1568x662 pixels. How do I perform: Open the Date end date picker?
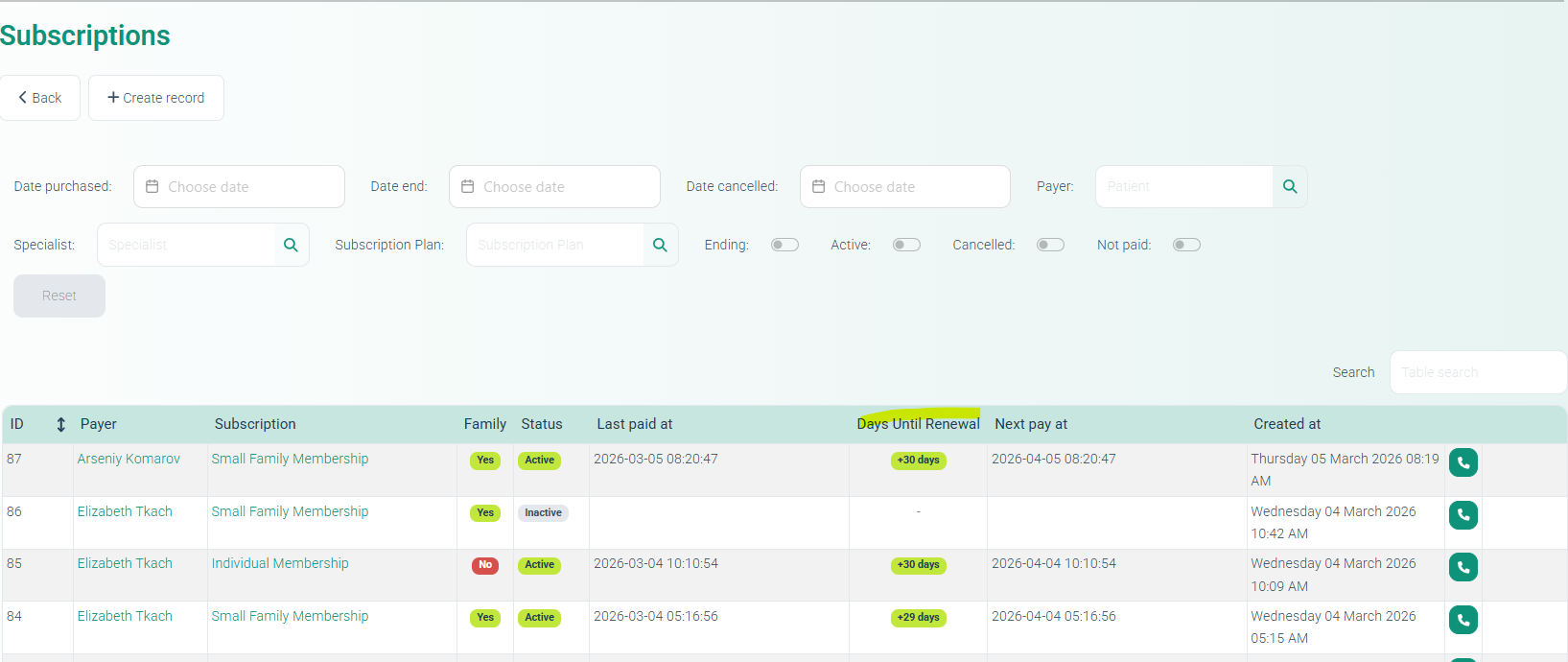554,187
